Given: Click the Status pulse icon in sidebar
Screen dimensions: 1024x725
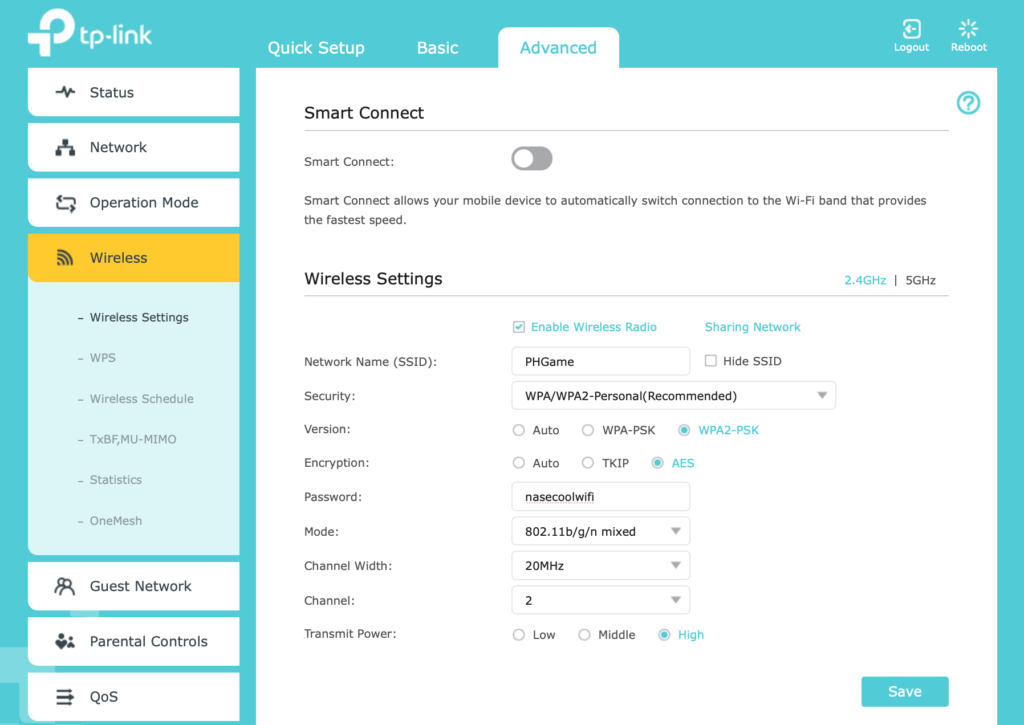Looking at the screenshot, I should 66,92.
